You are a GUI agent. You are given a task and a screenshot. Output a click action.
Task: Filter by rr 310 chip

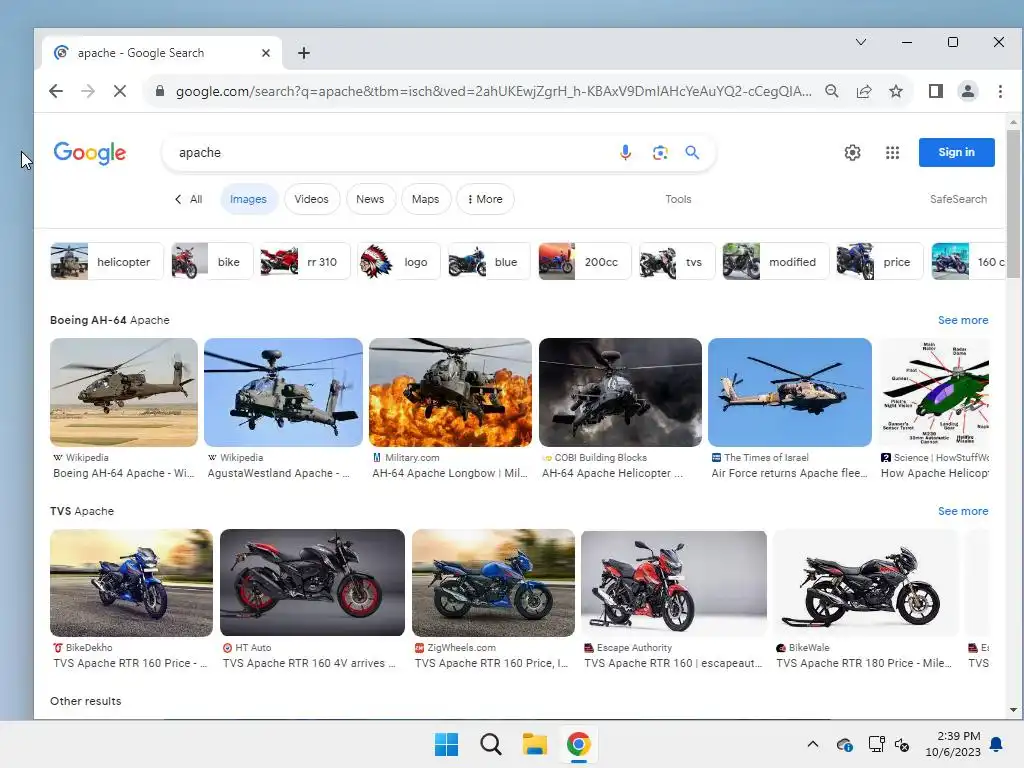[x=306, y=261]
